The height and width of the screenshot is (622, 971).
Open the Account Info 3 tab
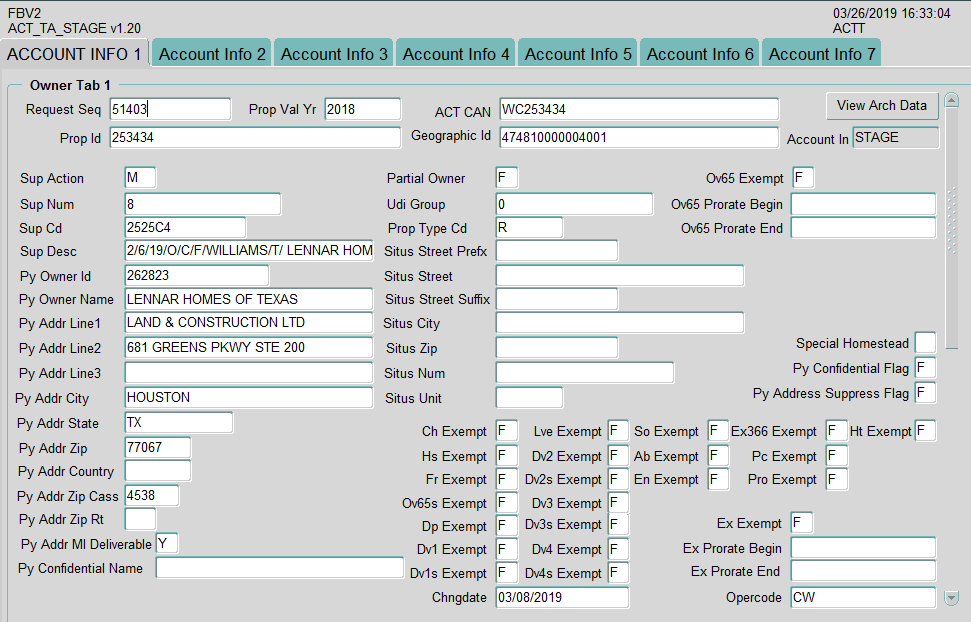pyautogui.click(x=334, y=54)
